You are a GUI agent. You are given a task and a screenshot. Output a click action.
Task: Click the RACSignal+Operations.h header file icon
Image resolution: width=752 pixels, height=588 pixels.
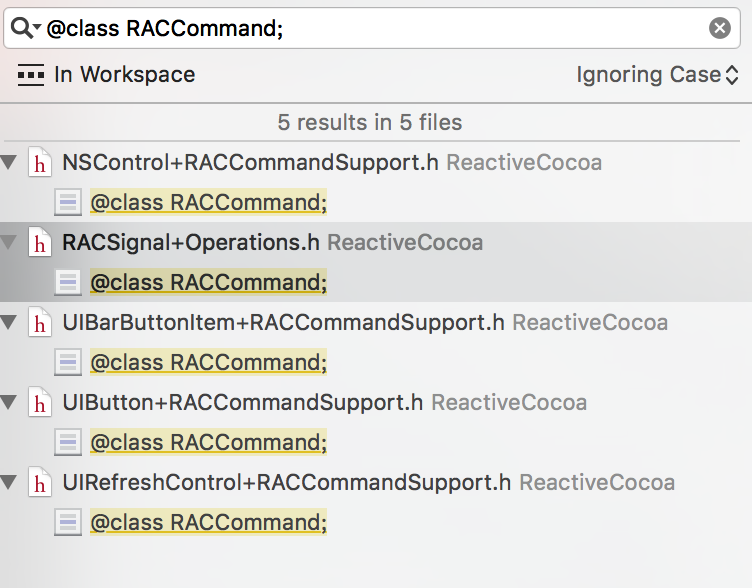click(x=40, y=242)
